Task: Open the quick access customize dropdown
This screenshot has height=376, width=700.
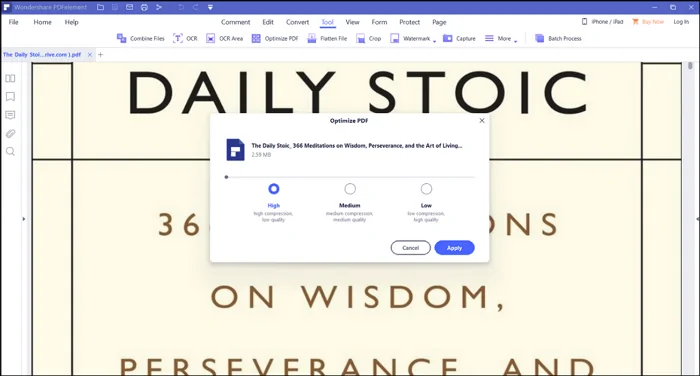Action: click(210, 7)
